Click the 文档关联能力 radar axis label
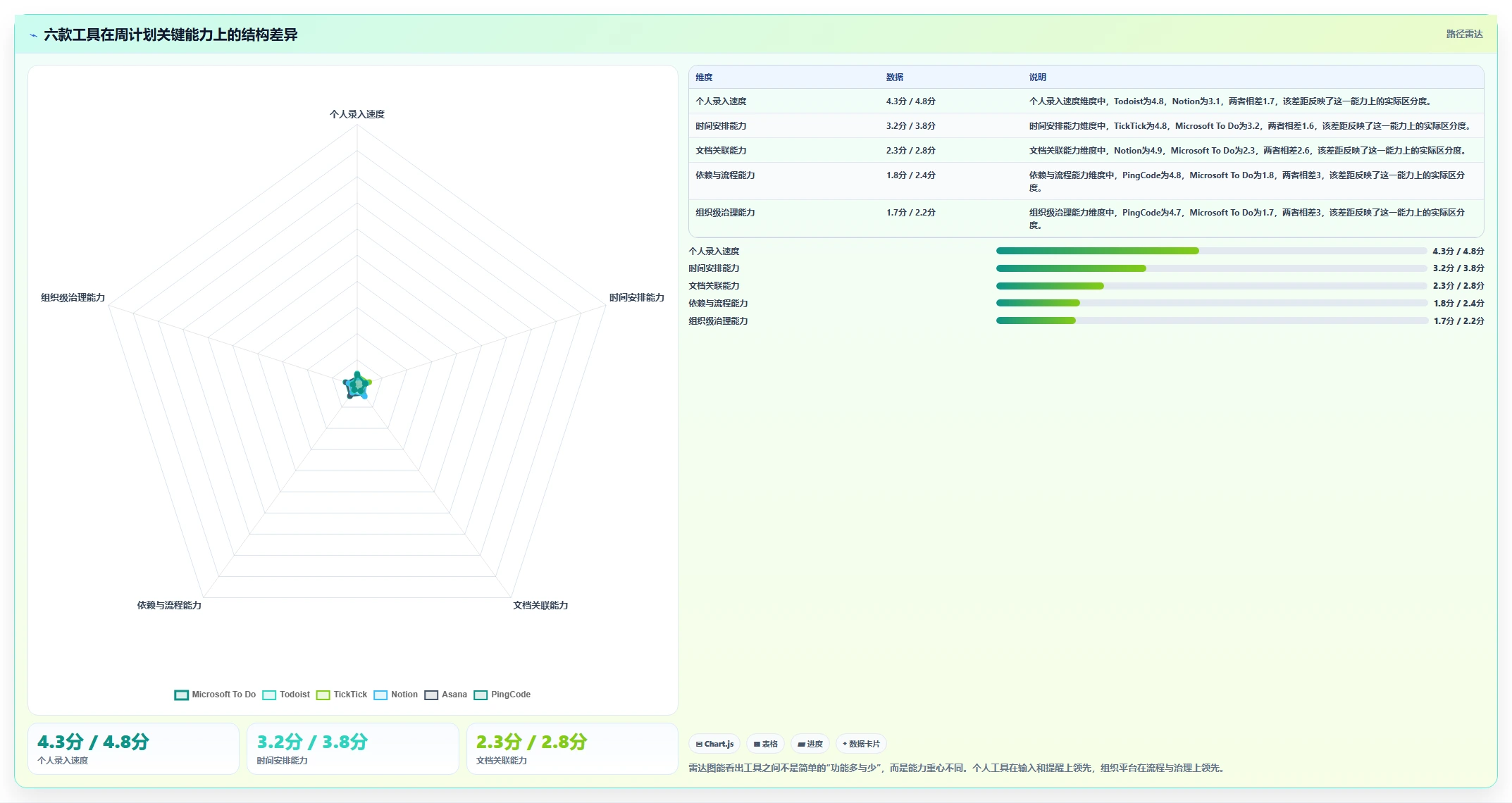The width and height of the screenshot is (1512, 803). coord(540,606)
